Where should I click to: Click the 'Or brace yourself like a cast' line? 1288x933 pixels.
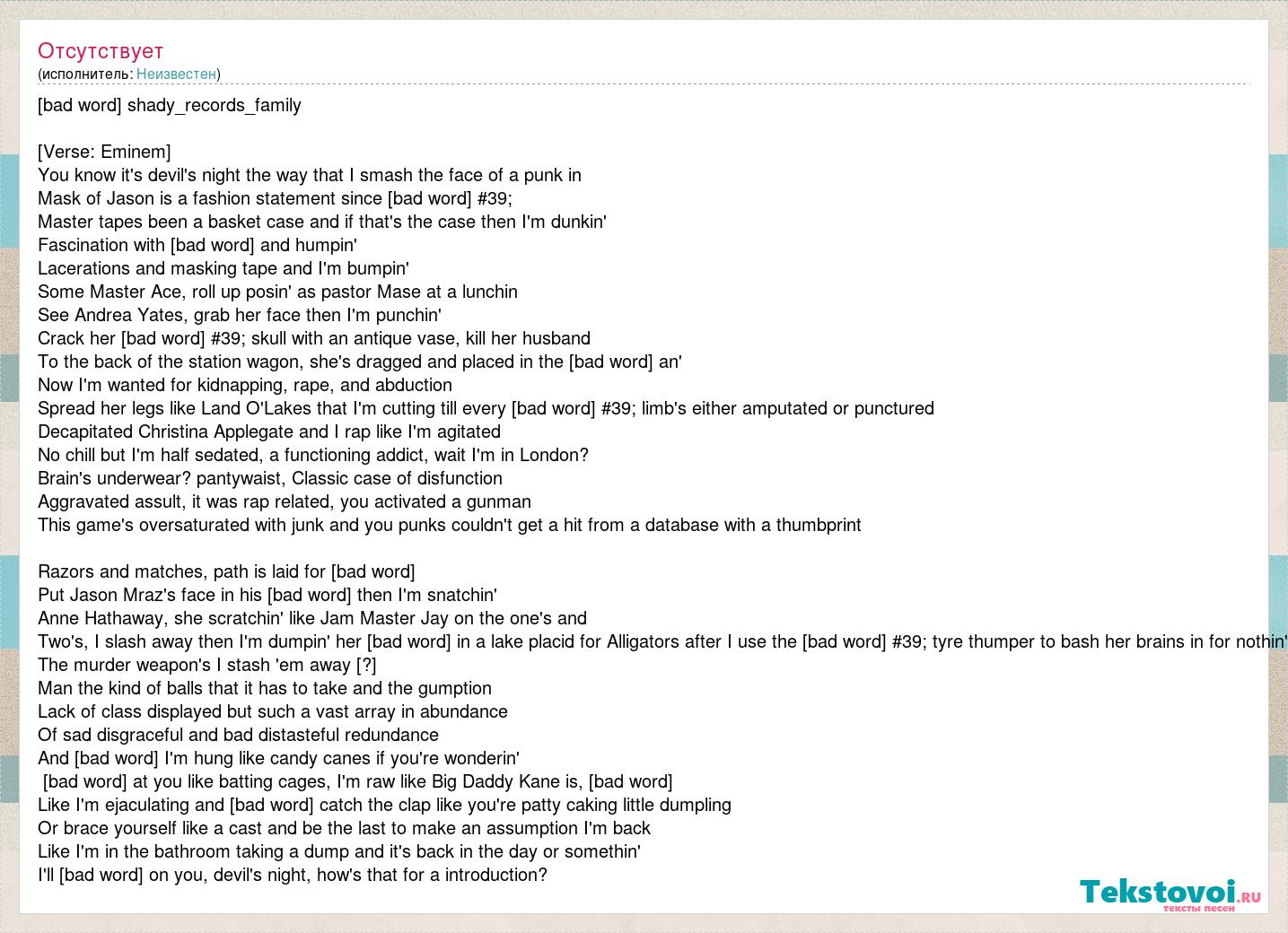[344, 828]
